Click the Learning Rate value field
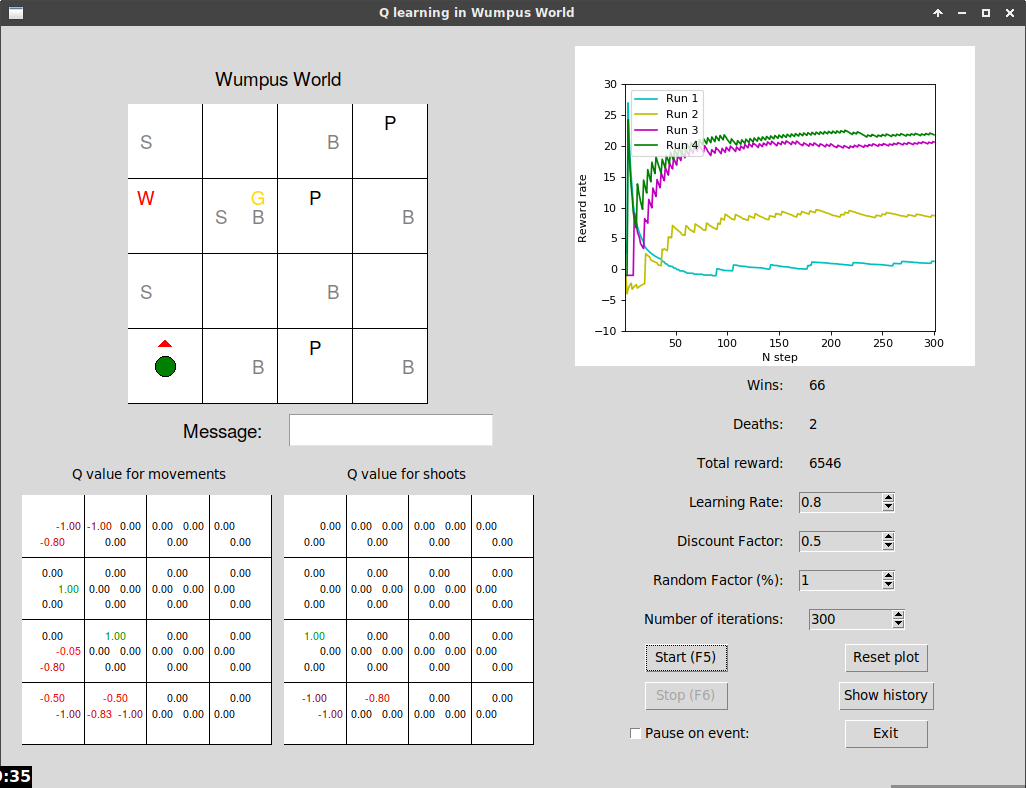 coord(841,502)
